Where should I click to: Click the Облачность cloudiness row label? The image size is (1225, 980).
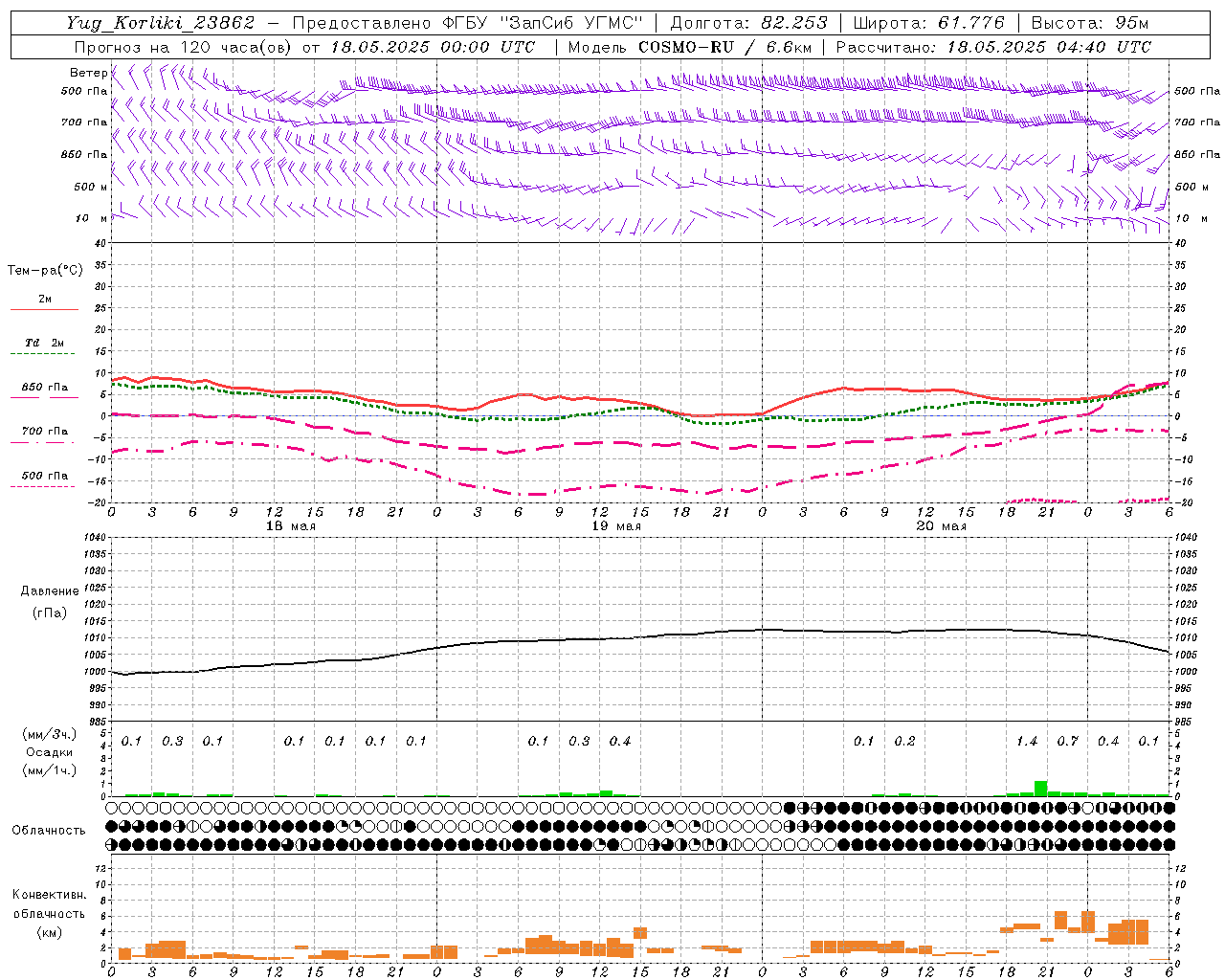49,831
